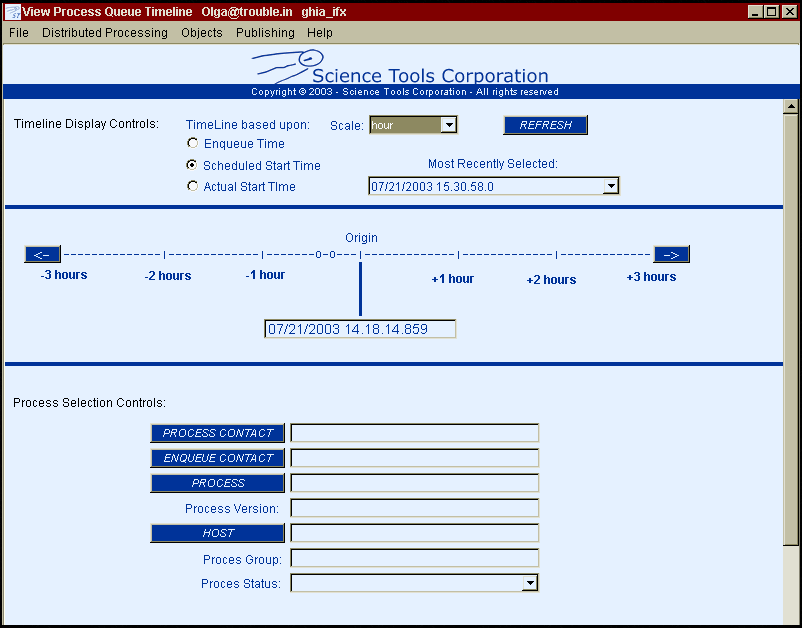The image size is (802, 628).
Task: Open the Publishing menu
Action: tap(265, 33)
